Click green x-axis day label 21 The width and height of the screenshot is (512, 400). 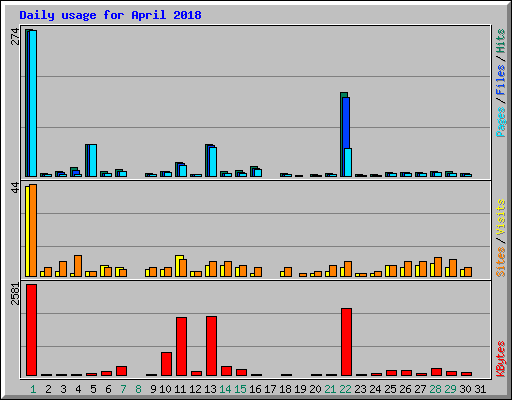[x=330, y=389]
